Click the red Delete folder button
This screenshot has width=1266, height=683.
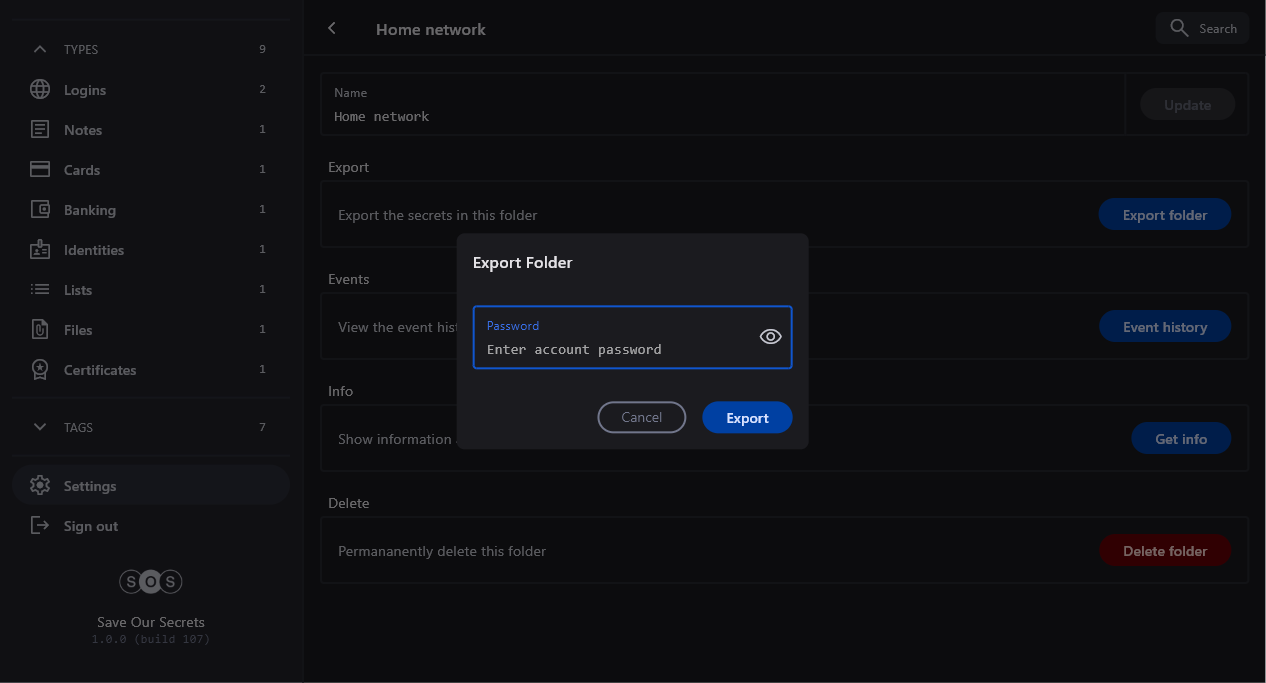coord(1164,551)
